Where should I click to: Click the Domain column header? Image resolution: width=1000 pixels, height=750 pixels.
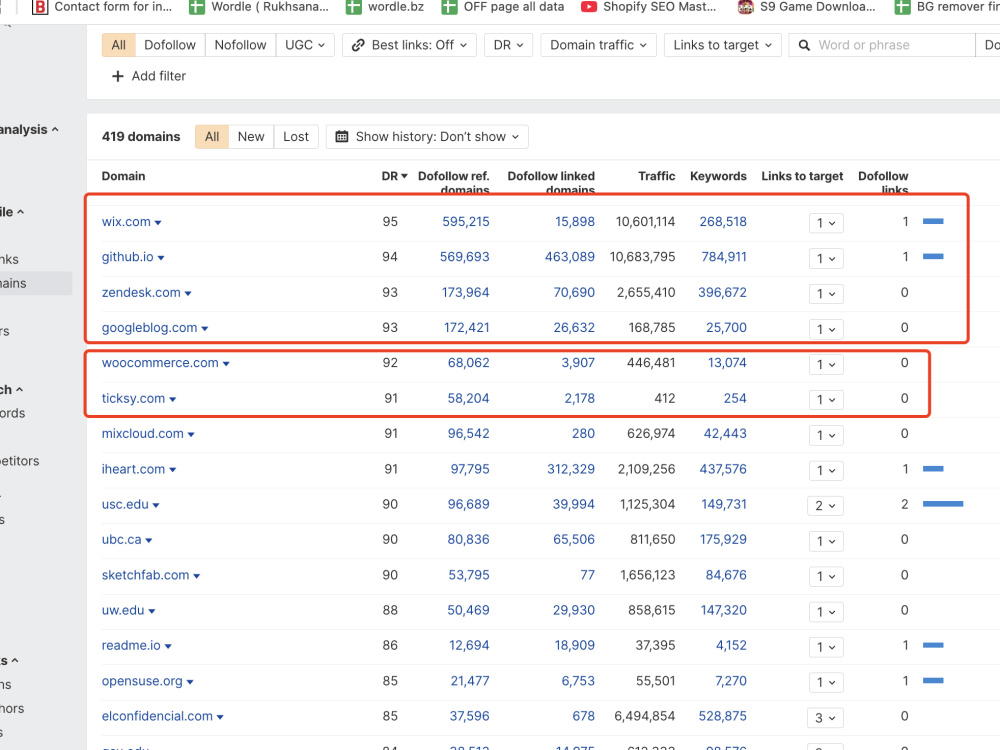coord(124,176)
